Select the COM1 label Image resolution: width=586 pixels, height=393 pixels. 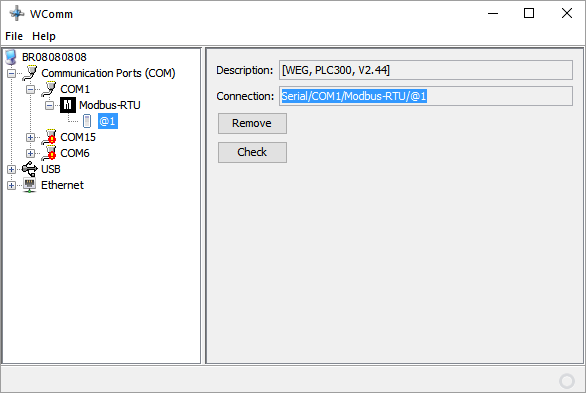(x=75, y=89)
